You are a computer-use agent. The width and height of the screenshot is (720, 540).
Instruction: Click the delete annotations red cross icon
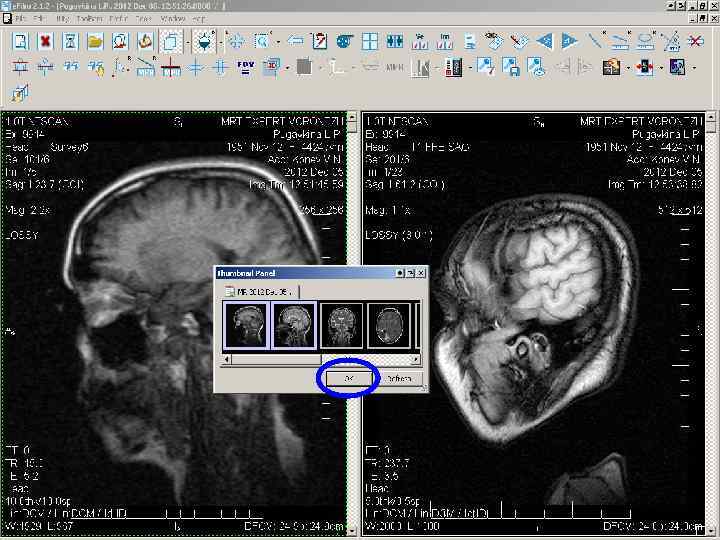coord(696,41)
